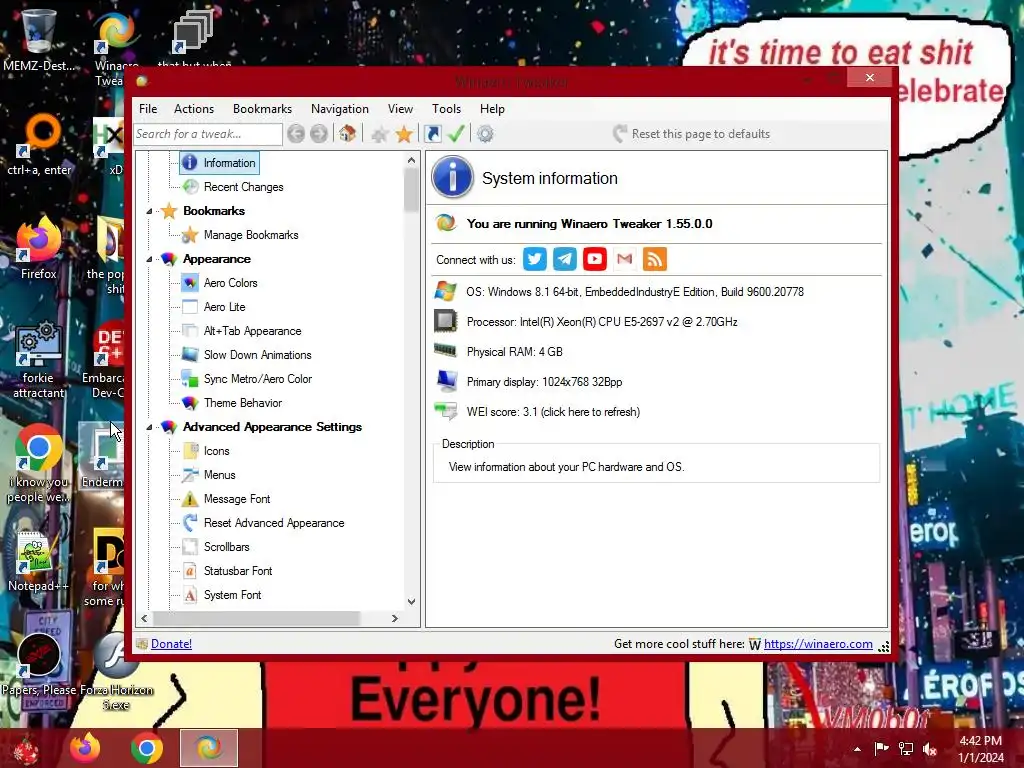Select System Font tree item
This screenshot has height=768, width=1024.
[x=232, y=595]
